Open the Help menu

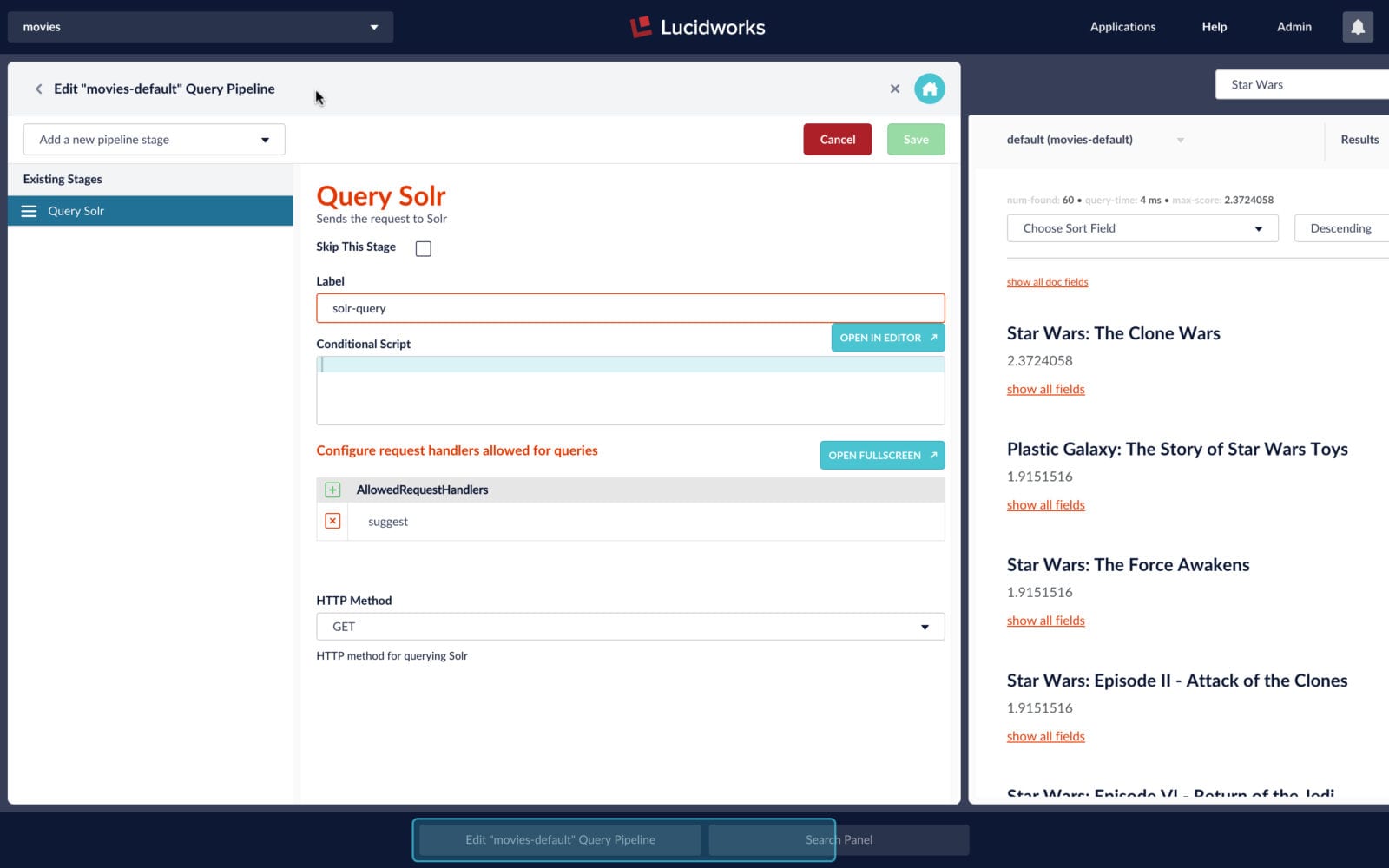pos(1214,27)
